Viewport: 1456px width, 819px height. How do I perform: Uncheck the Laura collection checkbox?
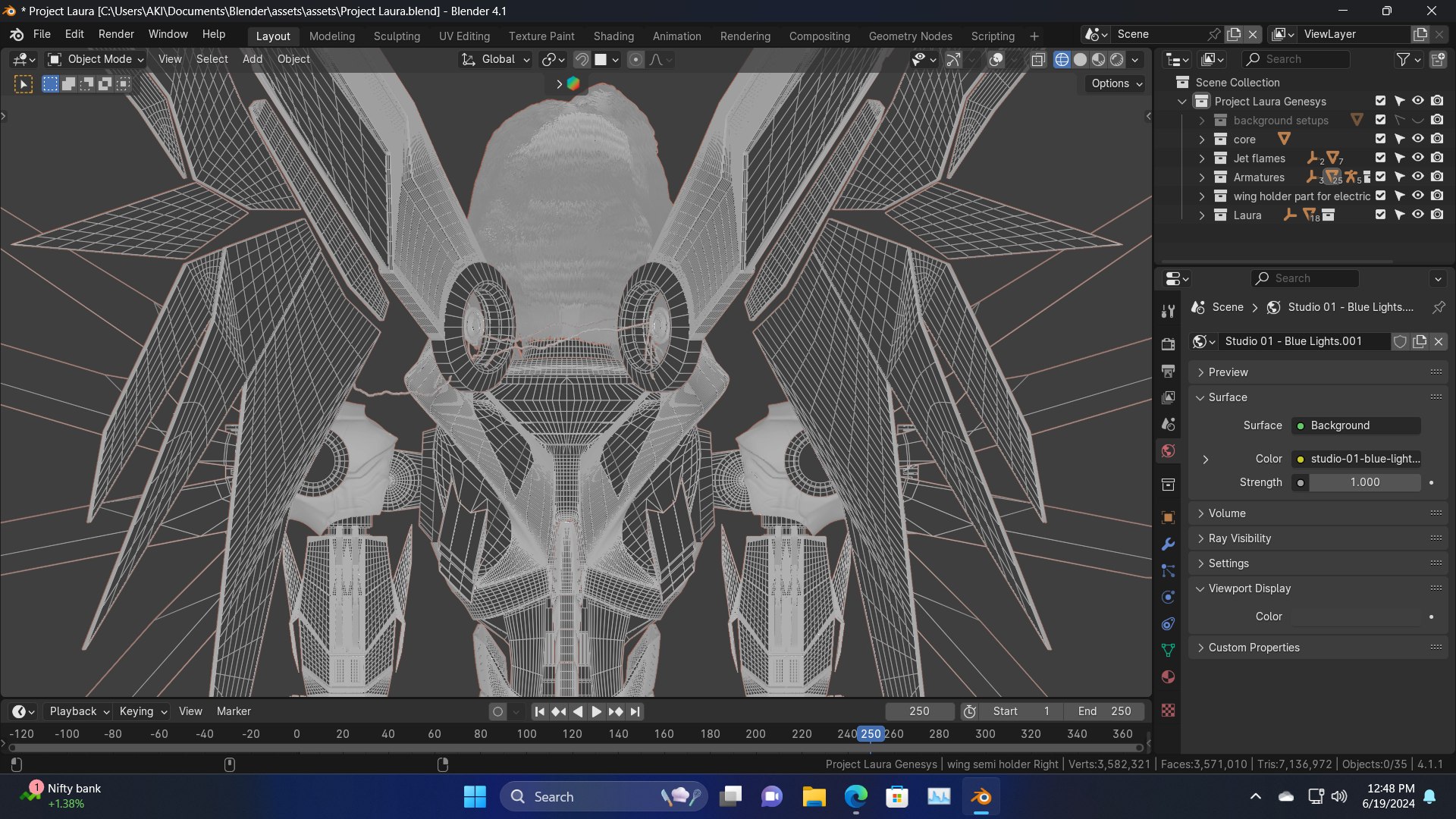(x=1380, y=215)
